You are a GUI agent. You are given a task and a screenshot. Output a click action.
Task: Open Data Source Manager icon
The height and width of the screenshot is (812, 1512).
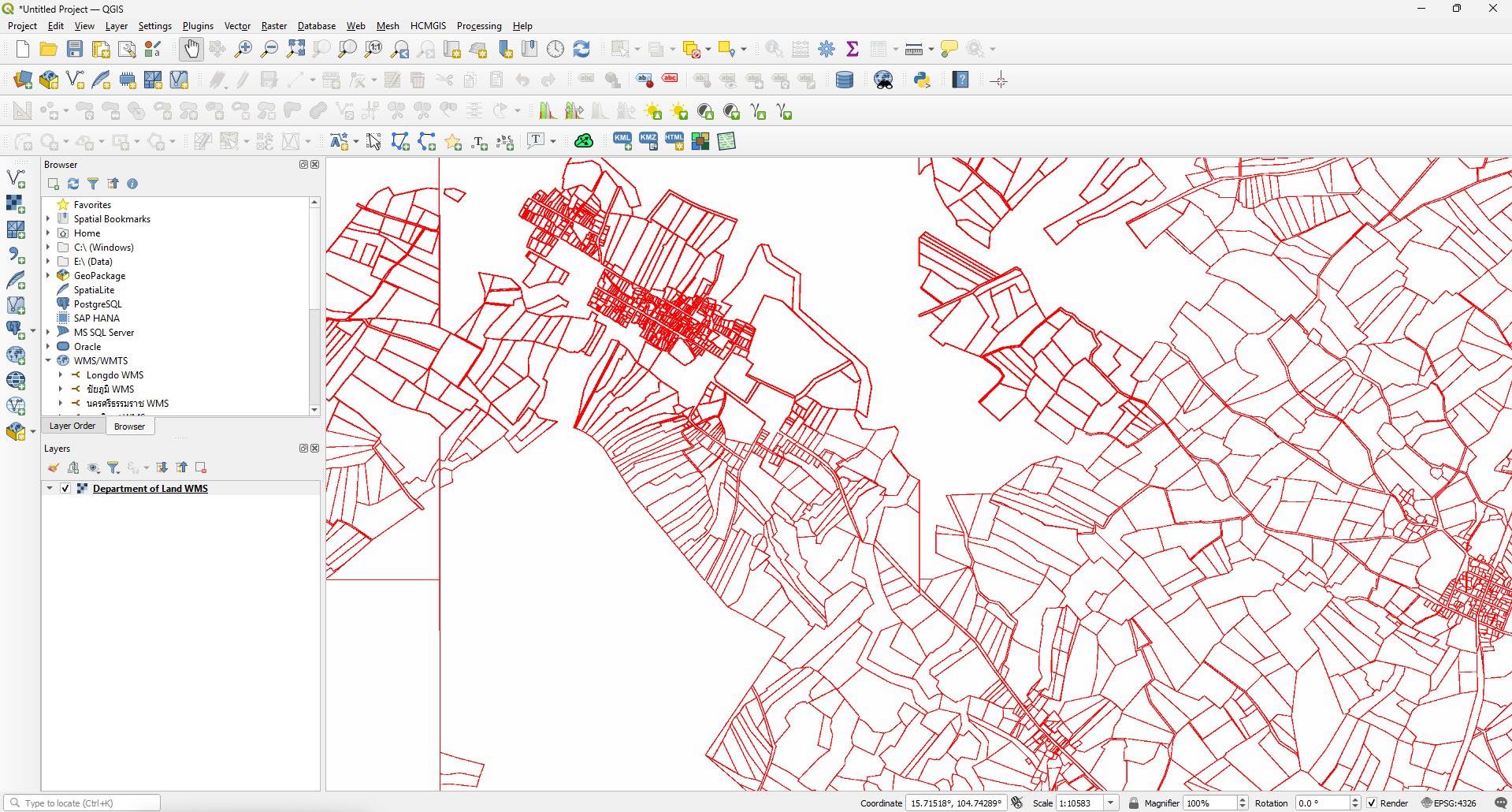[22, 80]
